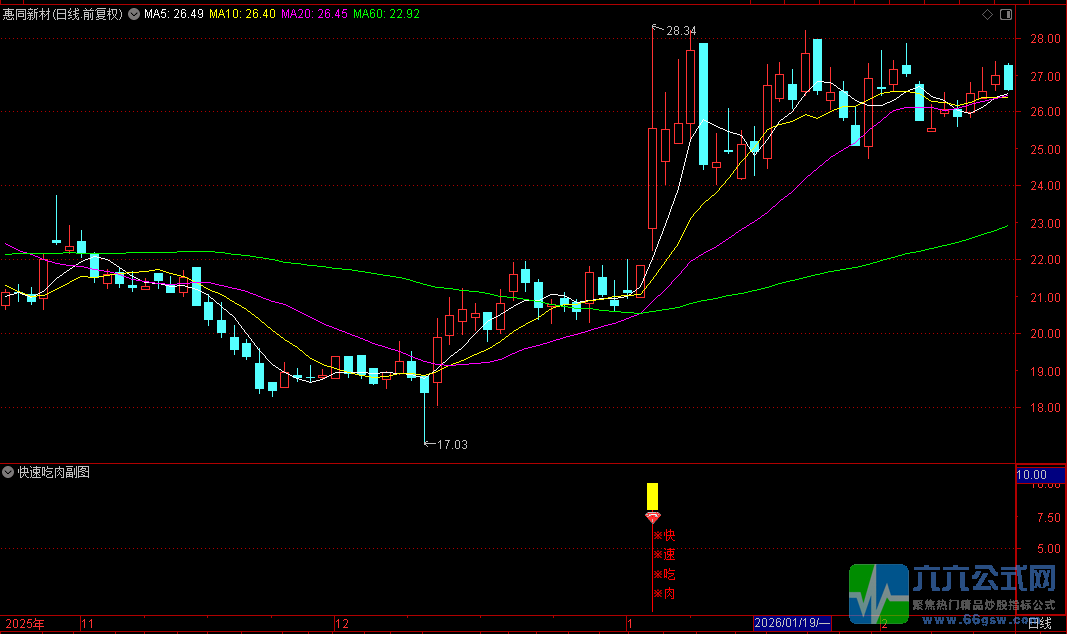Viewport: 1067px width, 634px height.
Task: Click the 快速吃肉副图 sub-chart title
Action: (x=54, y=472)
